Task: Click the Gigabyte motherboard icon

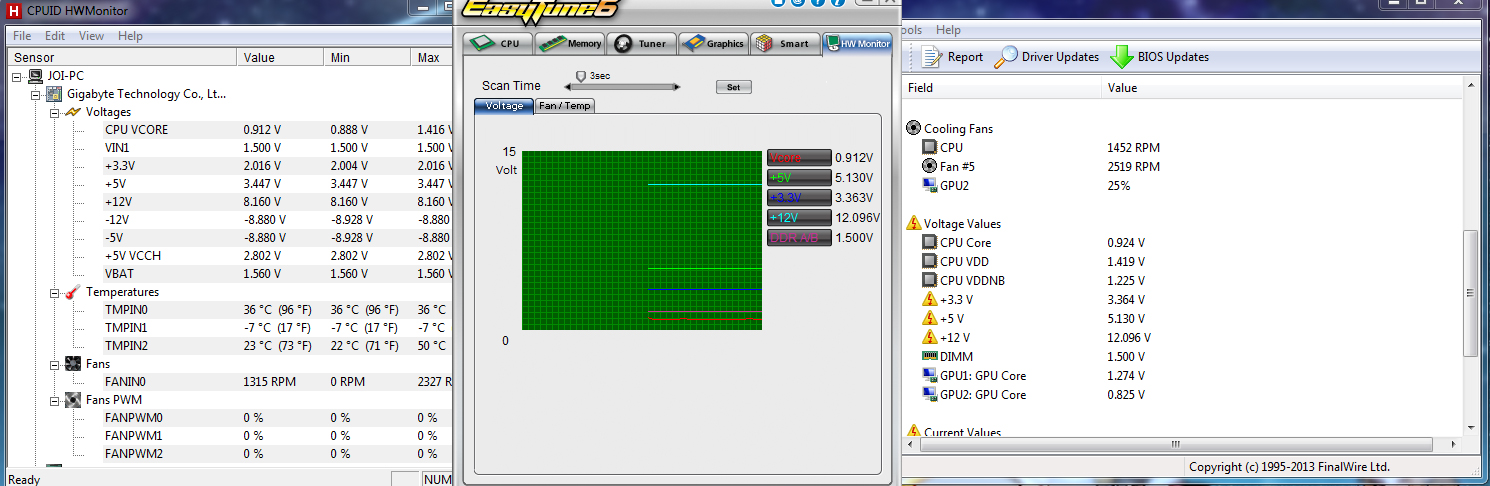Action: 54,94
